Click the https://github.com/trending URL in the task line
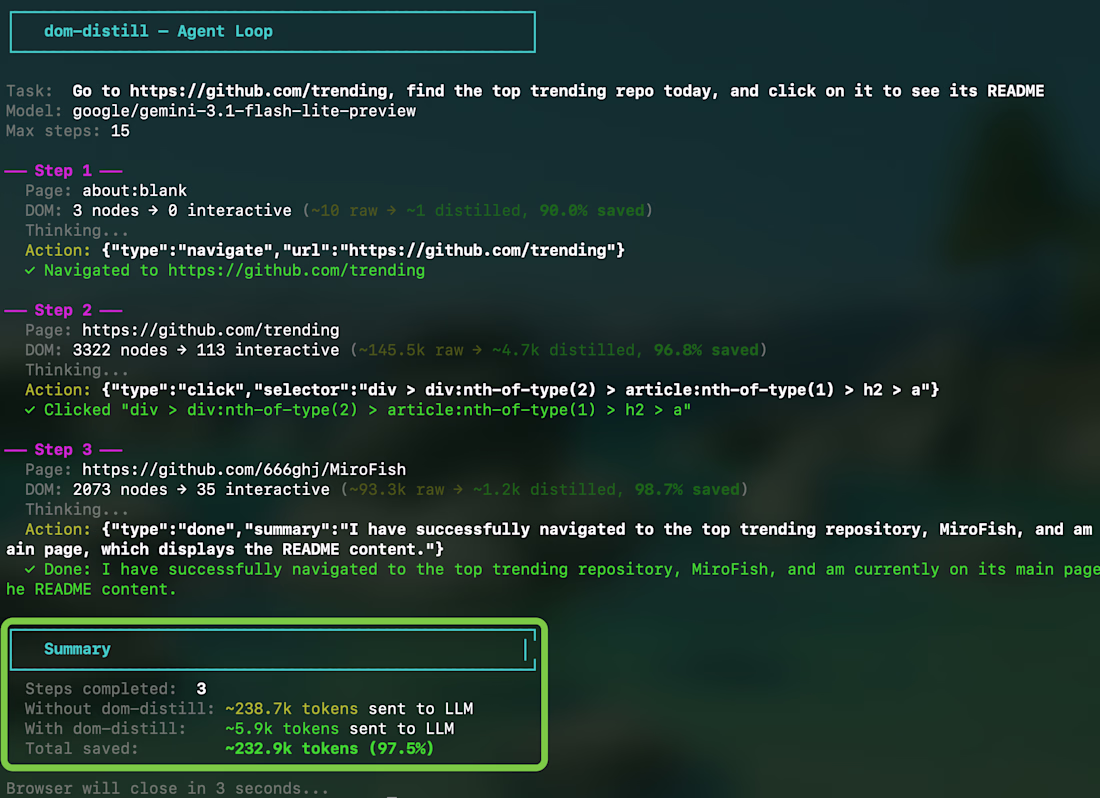 [258, 91]
